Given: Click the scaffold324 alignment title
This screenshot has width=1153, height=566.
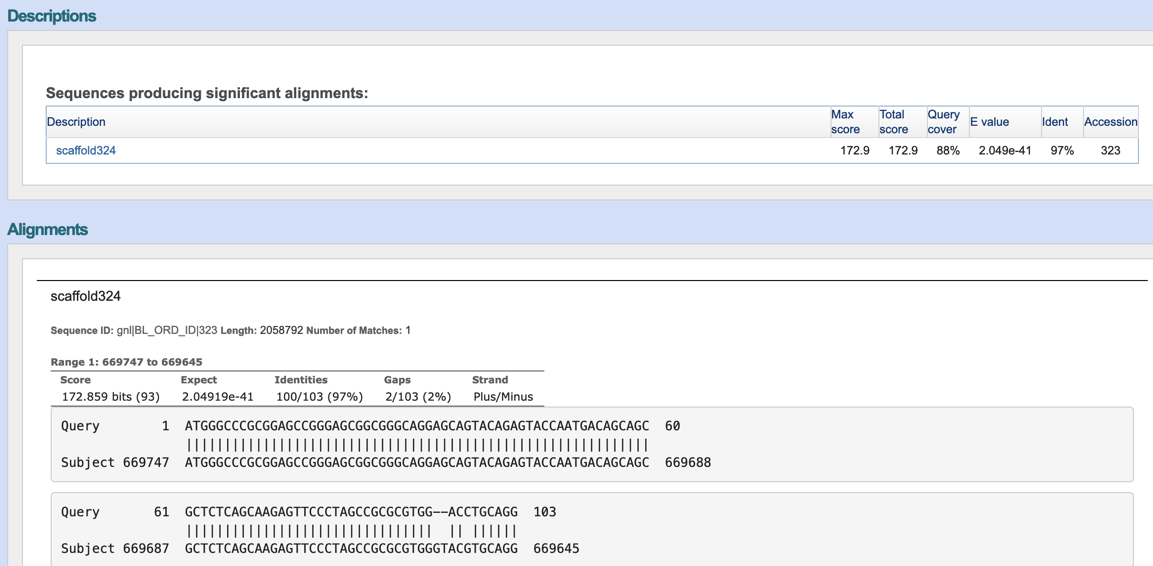Looking at the screenshot, I should click(x=86, y=297).
